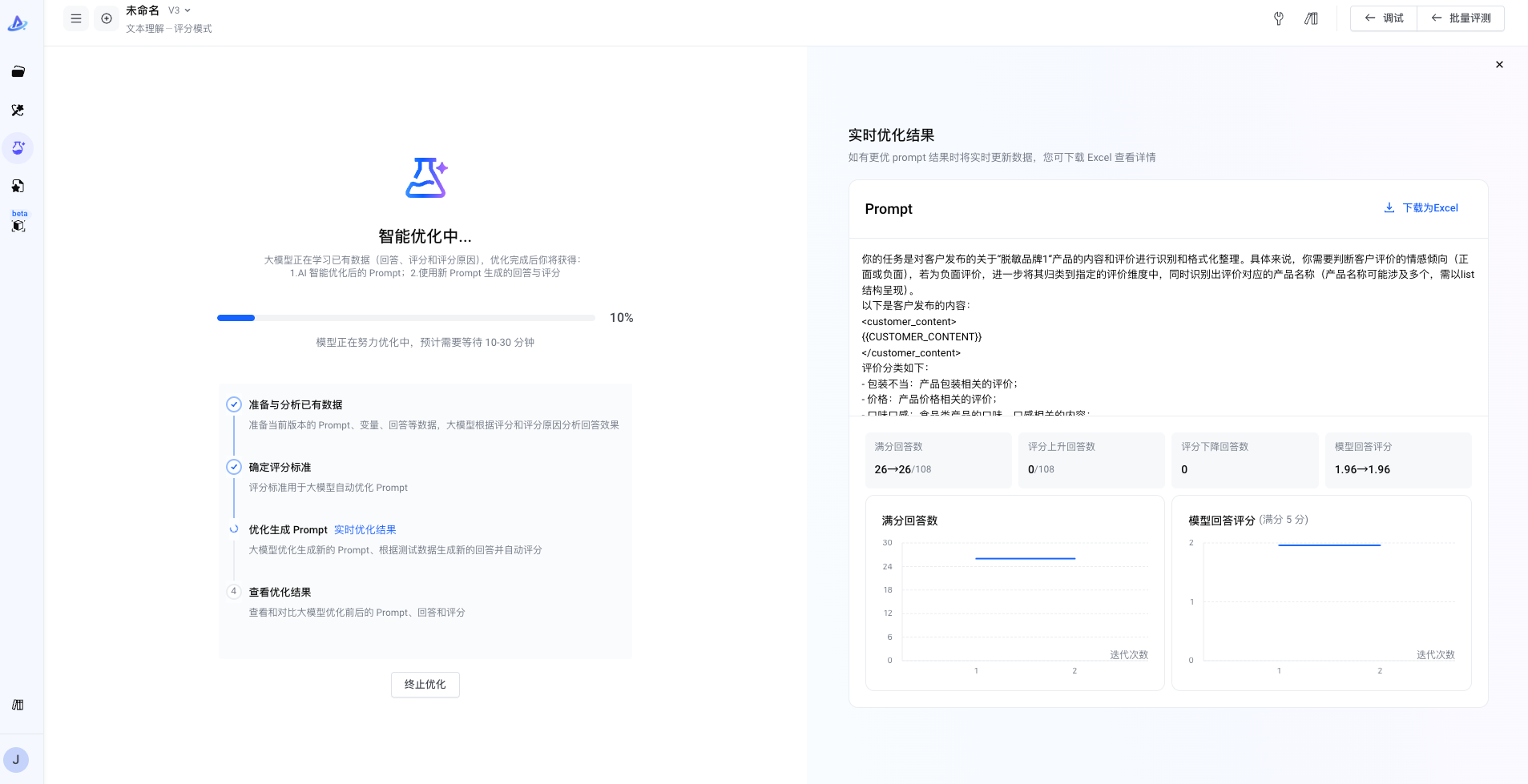Click the blue line in 满分回答数 chart

1025,558
